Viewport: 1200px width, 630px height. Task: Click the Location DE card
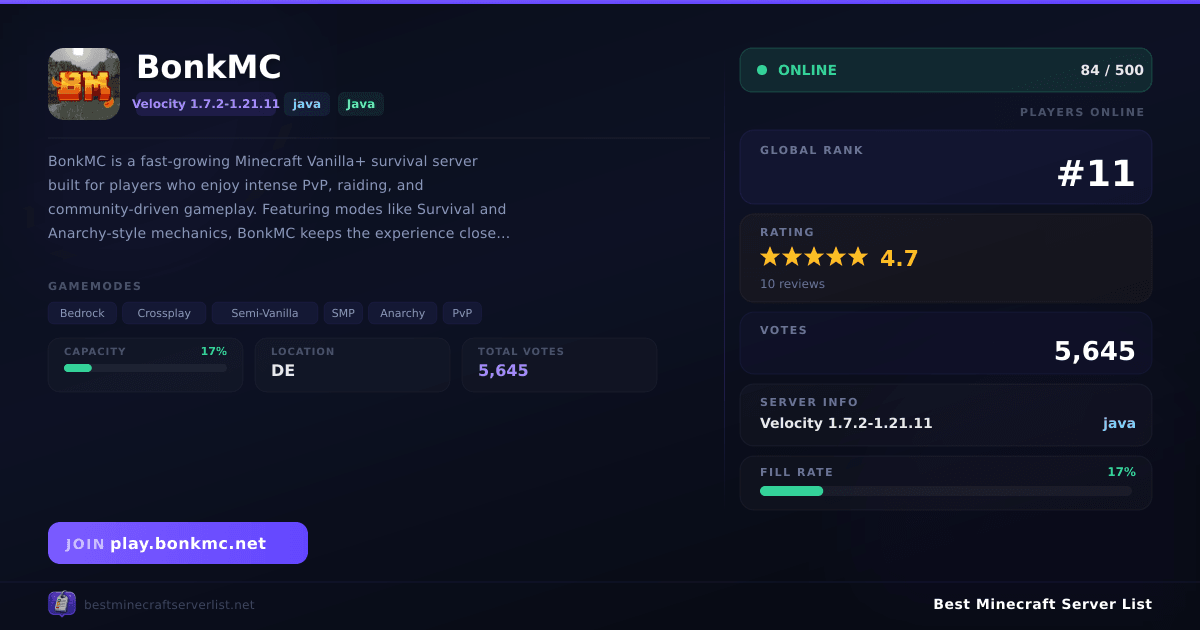pyautogui.click(x=352, y=364)
